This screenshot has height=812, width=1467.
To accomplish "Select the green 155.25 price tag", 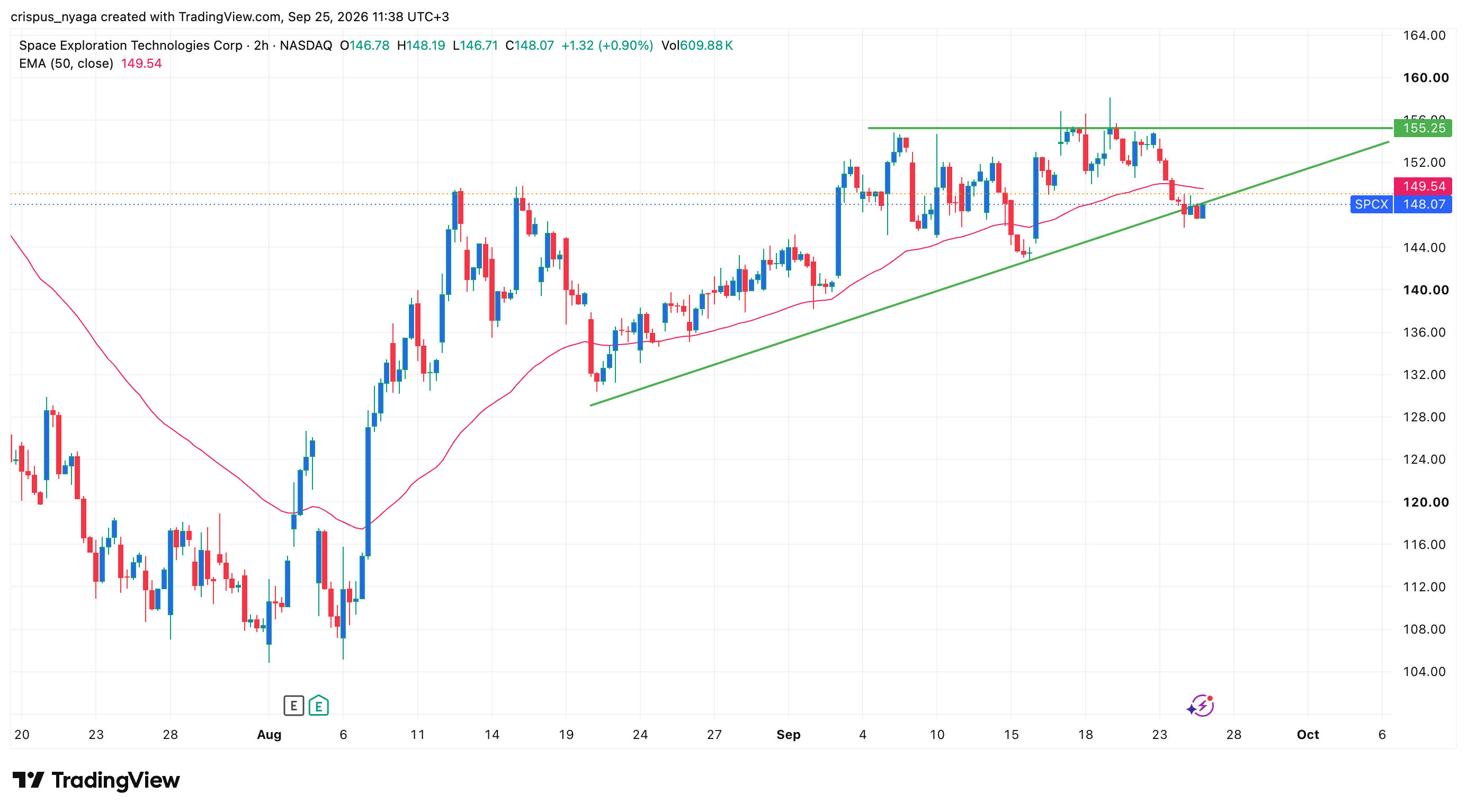I will tap(1423, 128).
